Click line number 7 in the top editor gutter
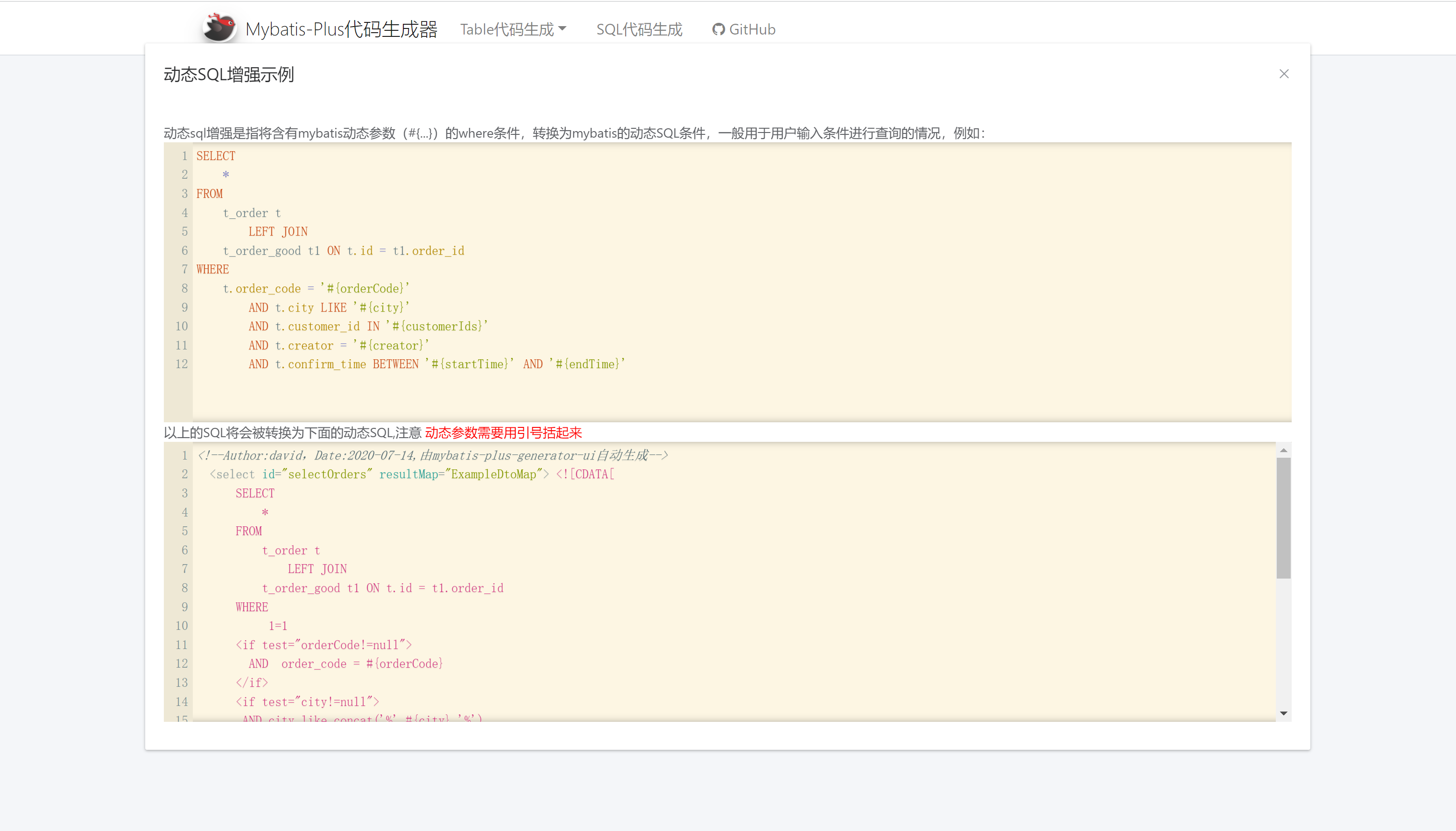This screenshot has width=1456, height=831. 184,269
